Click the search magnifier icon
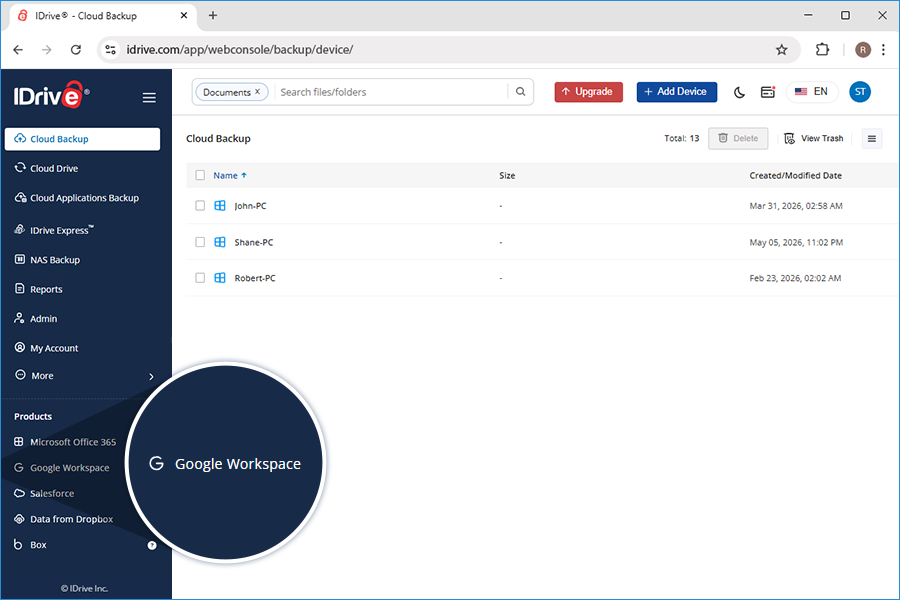Screen dimensions: 900x600 pos(521,92)
